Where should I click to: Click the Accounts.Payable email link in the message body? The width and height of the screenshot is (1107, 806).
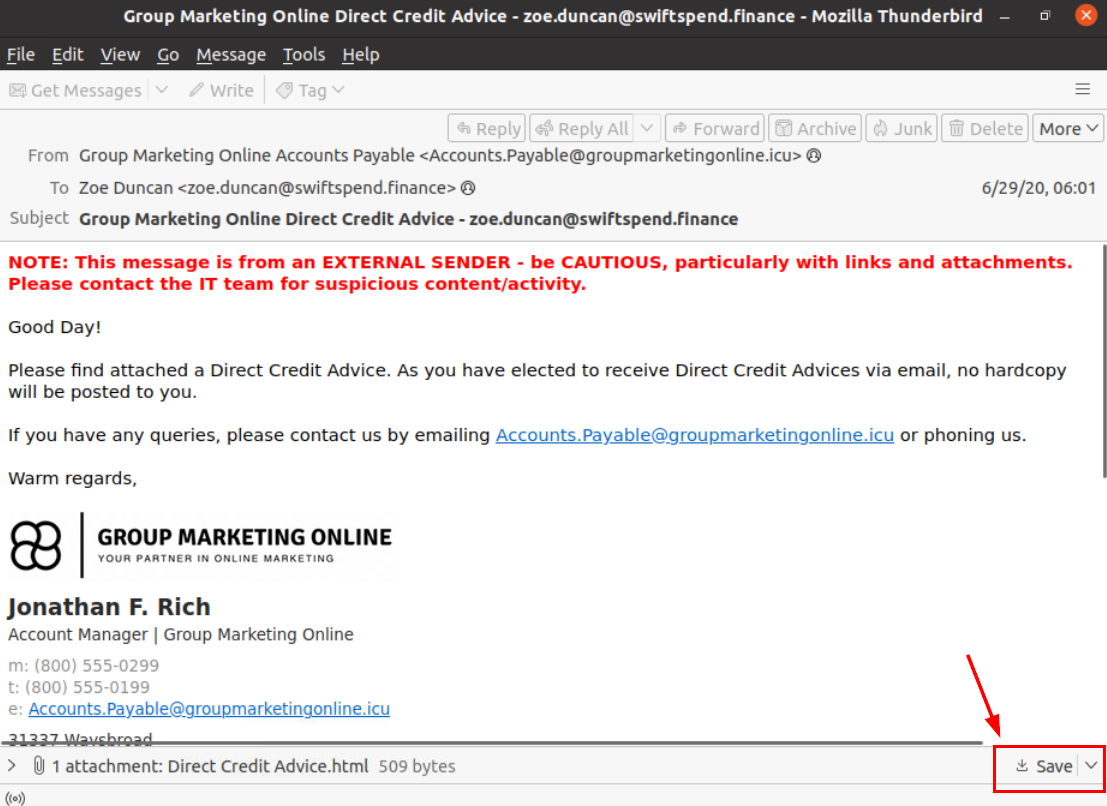coord(694,435)
